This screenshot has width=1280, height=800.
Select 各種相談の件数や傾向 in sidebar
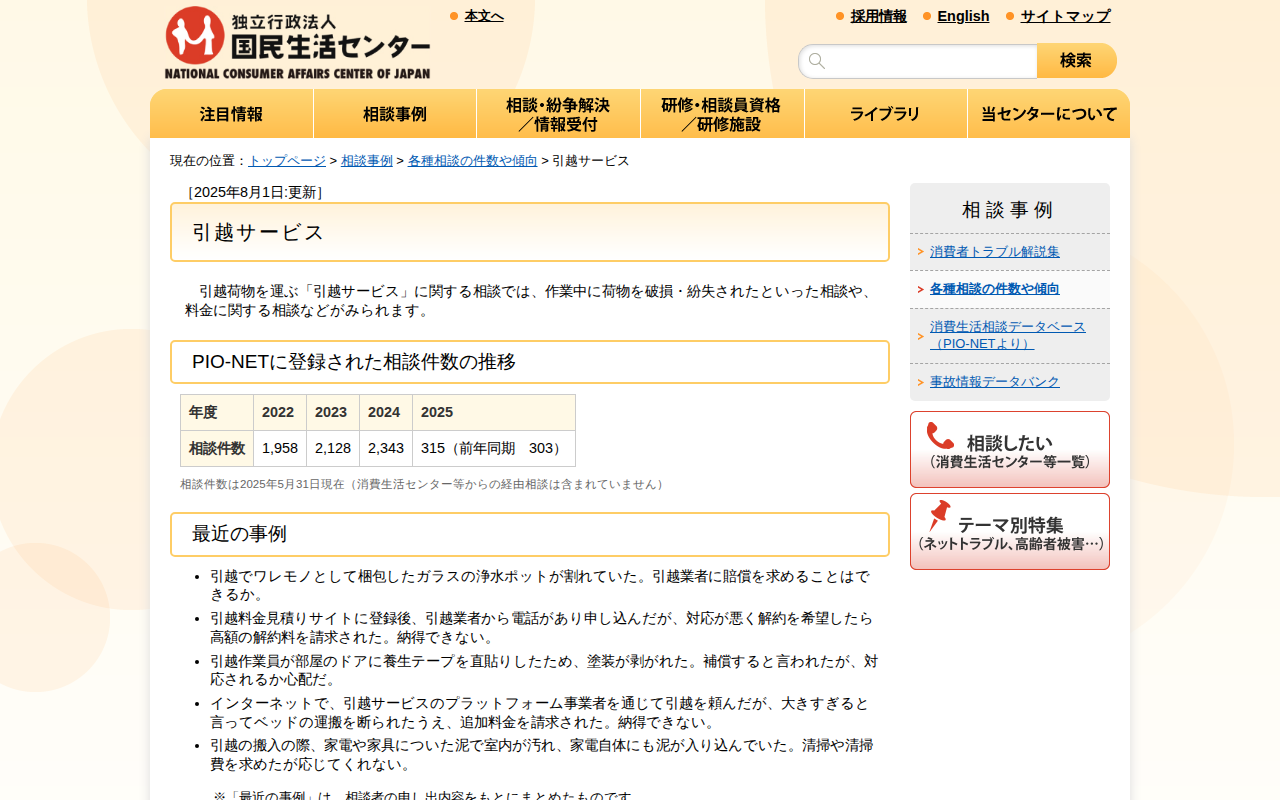pos(995,289)
